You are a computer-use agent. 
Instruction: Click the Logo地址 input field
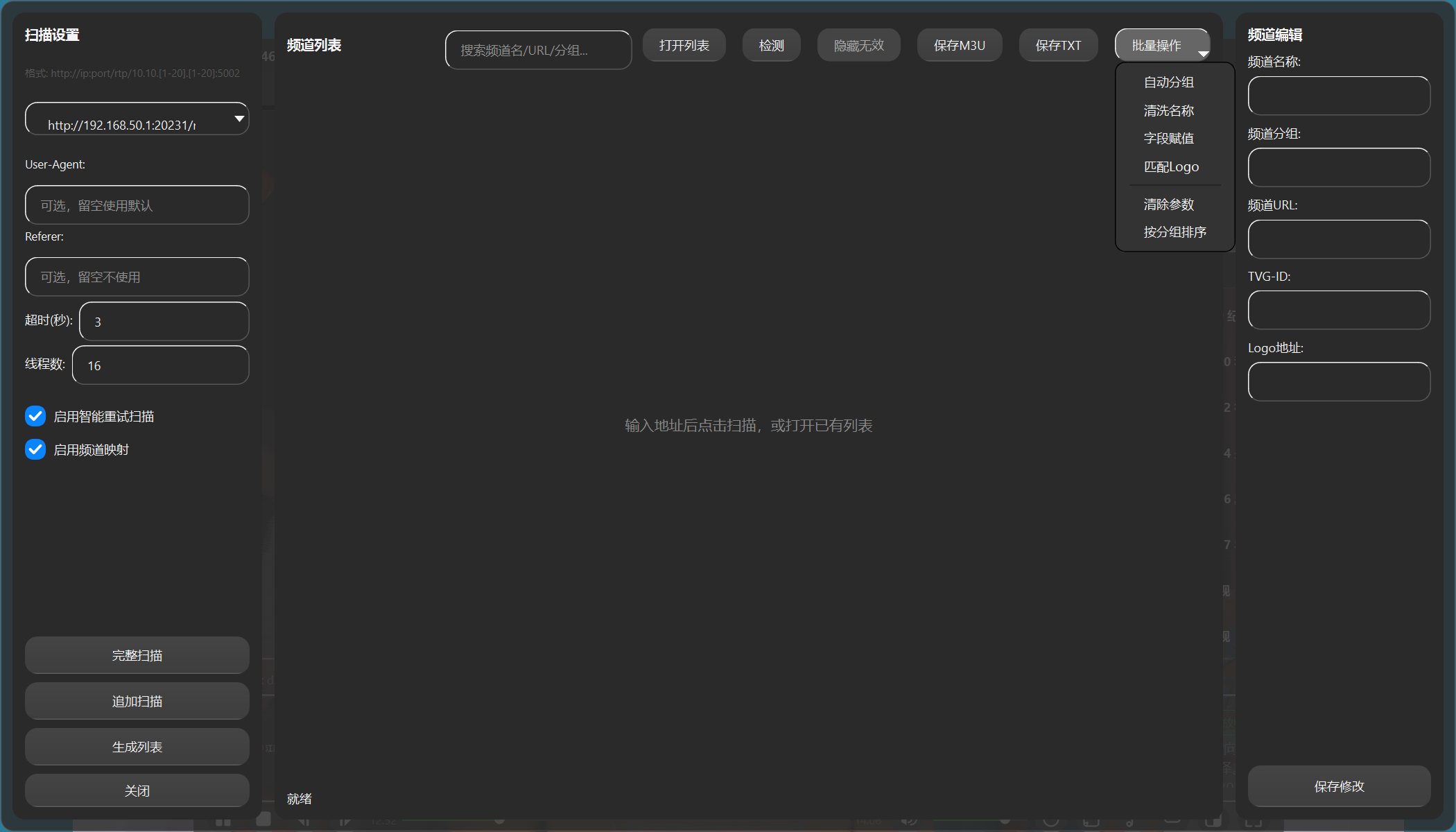pos(1339,381)
